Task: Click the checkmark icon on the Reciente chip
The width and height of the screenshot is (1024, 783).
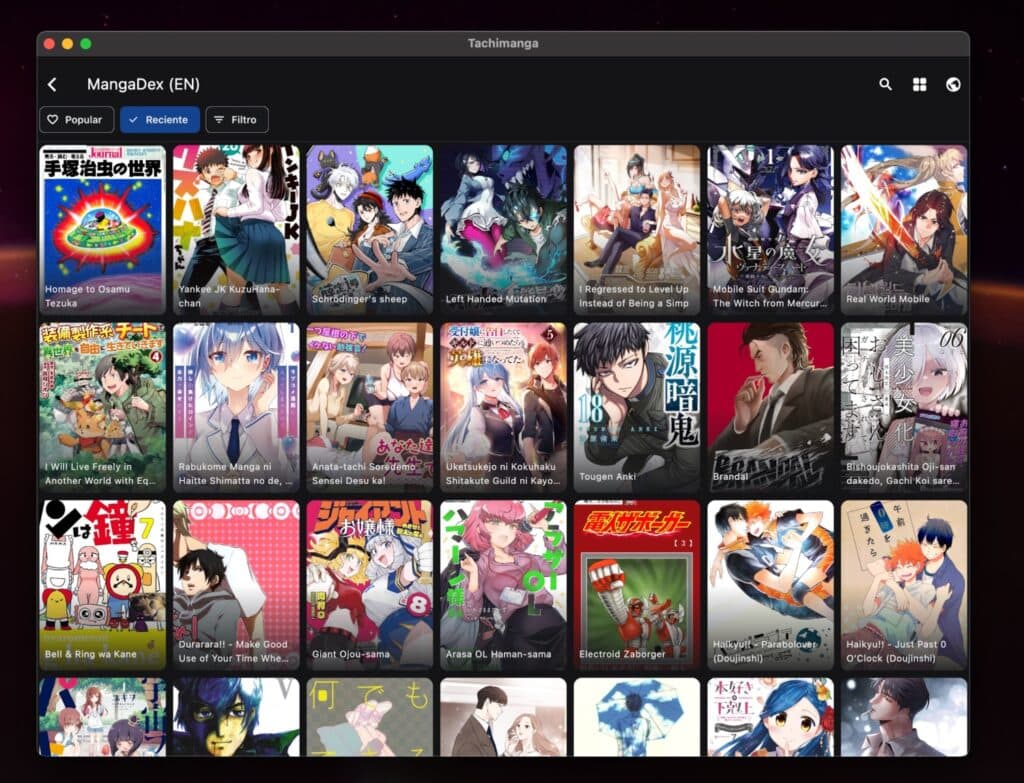Action: point(134,119)
